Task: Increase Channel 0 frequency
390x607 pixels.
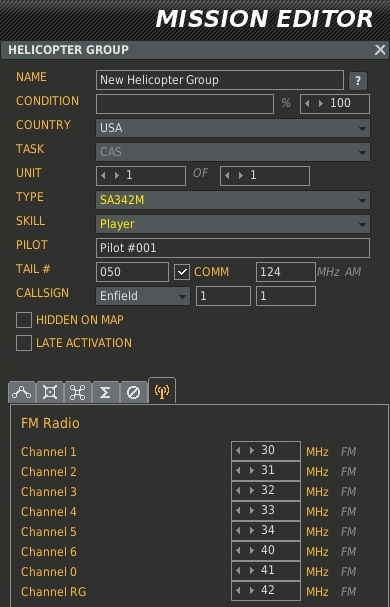Action: pos(252,571)
